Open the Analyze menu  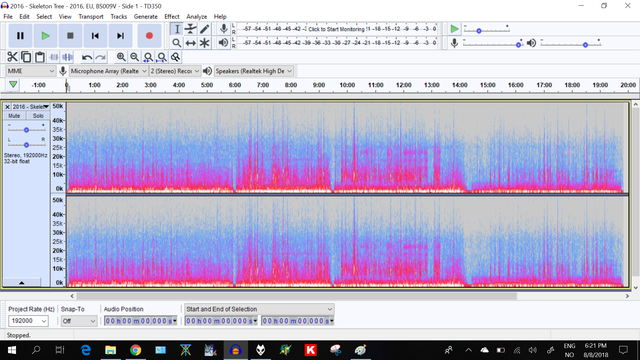pos(196,17)
